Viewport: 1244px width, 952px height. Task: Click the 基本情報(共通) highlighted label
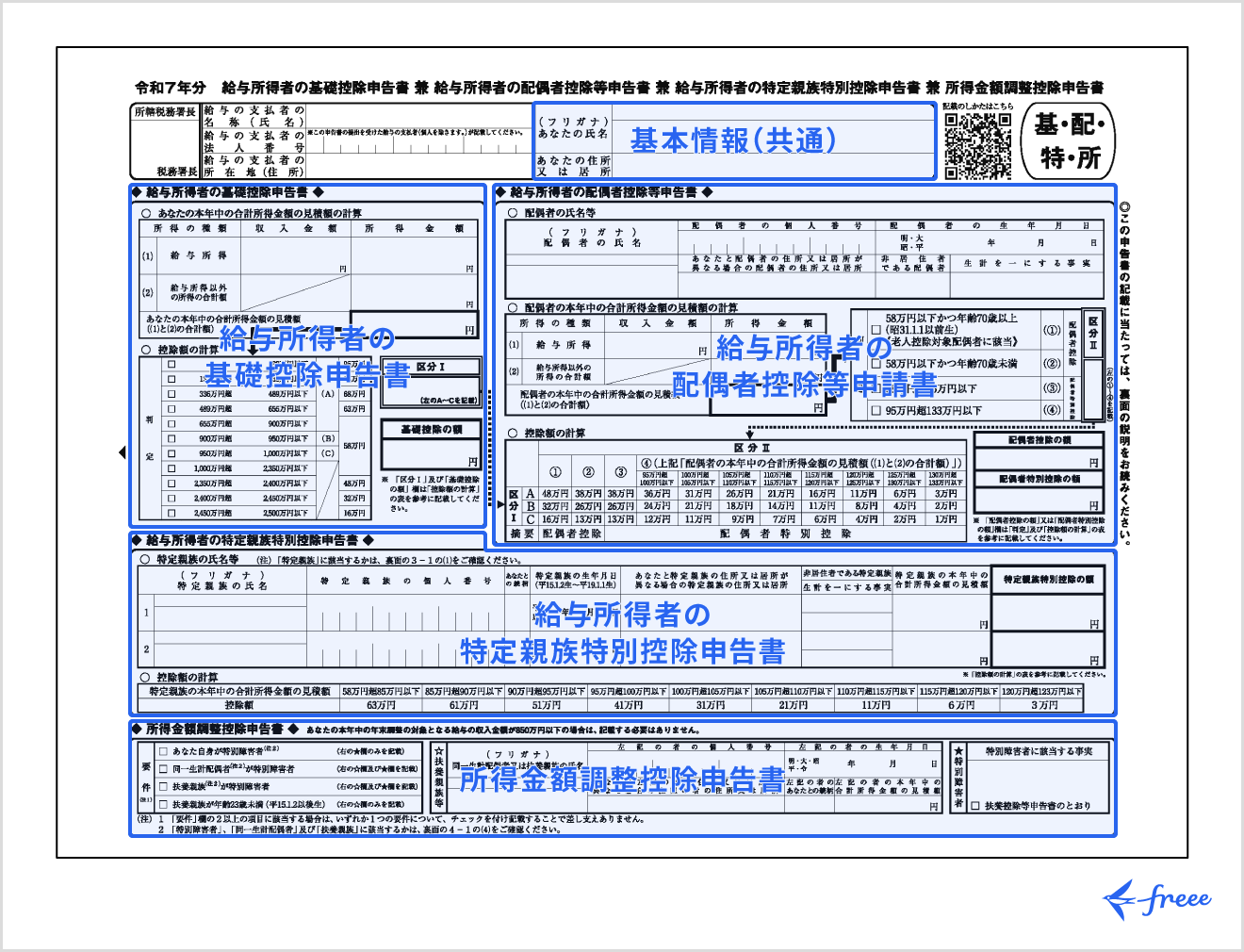pyautogui.click(x=733, y=140)
